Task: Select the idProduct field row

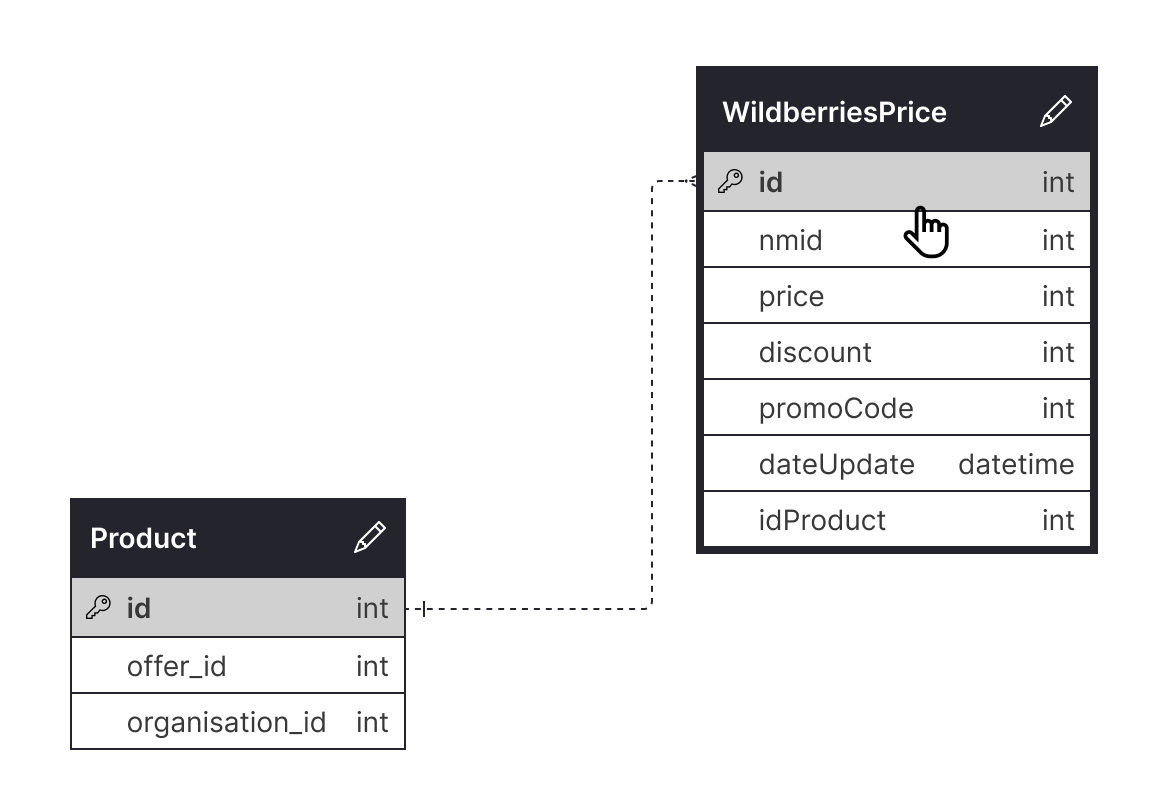Action: coord(896,520)
